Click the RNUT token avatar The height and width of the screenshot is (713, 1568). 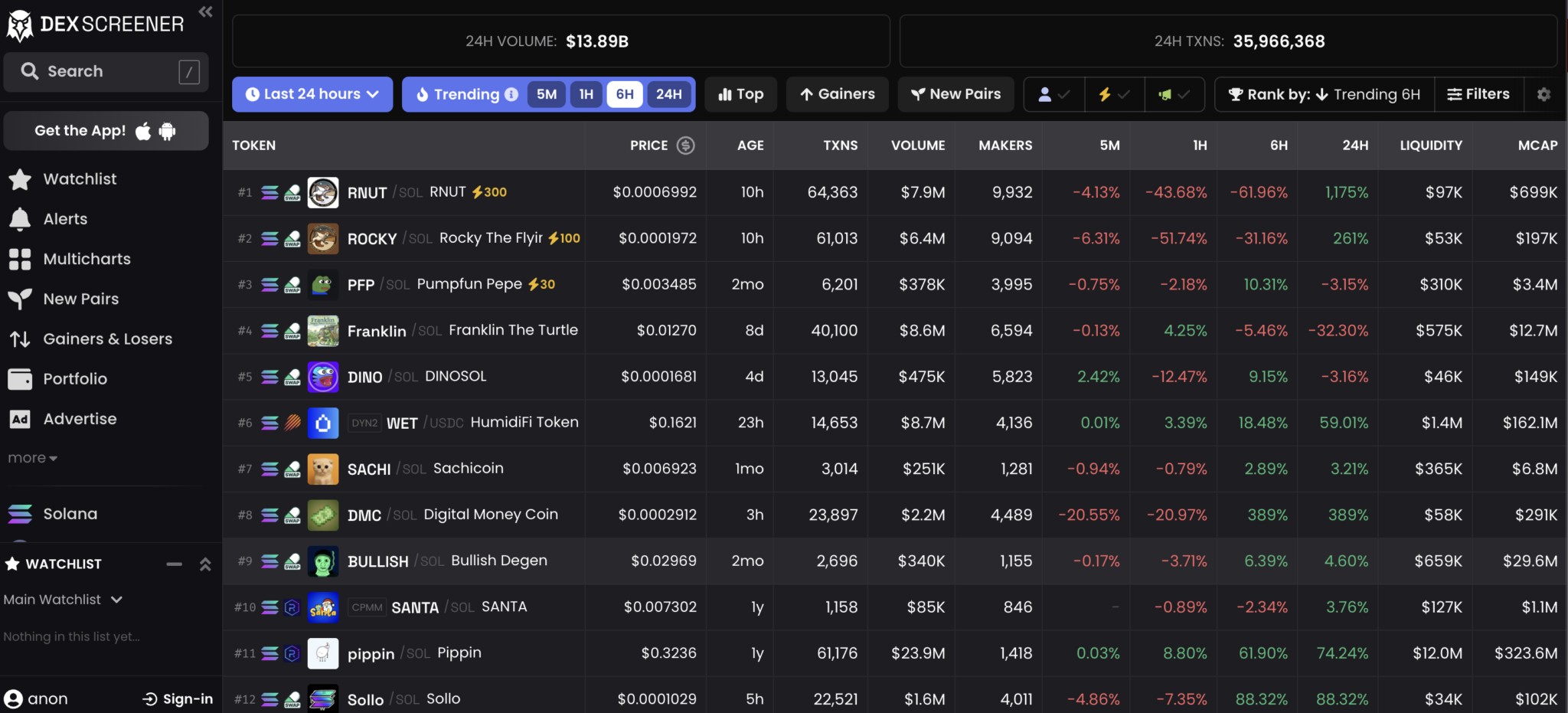point(323,192)
